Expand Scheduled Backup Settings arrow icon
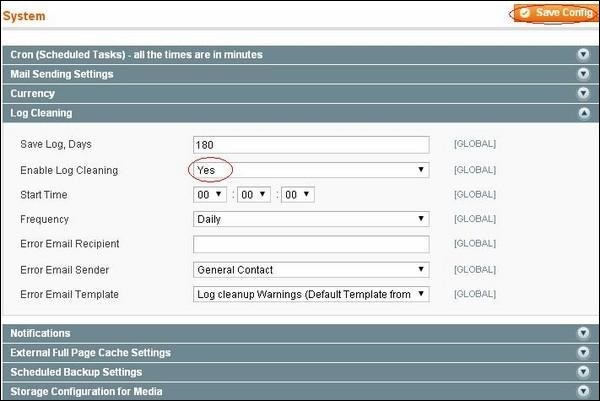This screenshot has width=600, height=401. click(x=583, y=372)
